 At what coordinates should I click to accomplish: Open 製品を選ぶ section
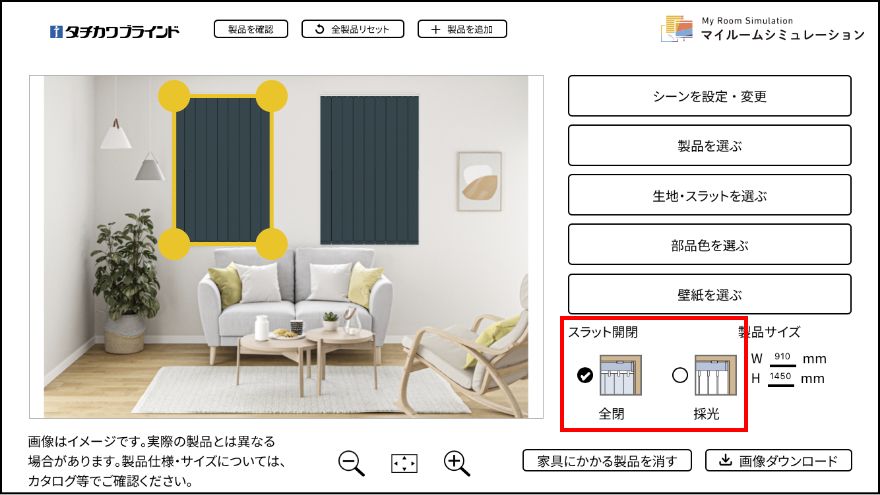[709, 145]
